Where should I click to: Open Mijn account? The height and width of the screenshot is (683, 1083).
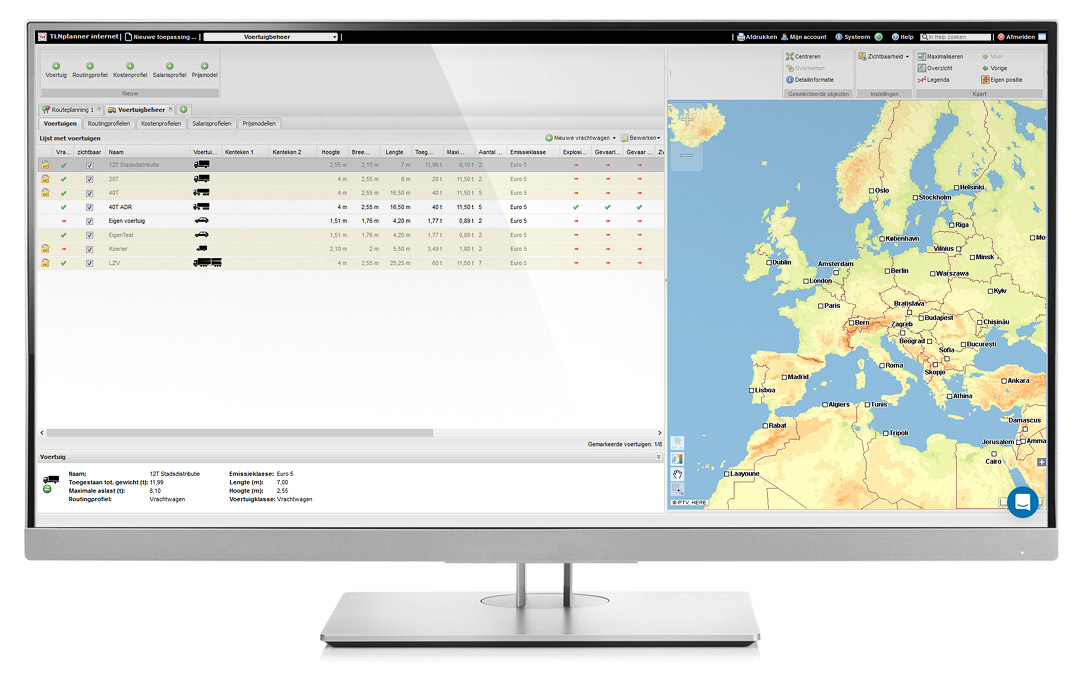click(x=806, y=37)
